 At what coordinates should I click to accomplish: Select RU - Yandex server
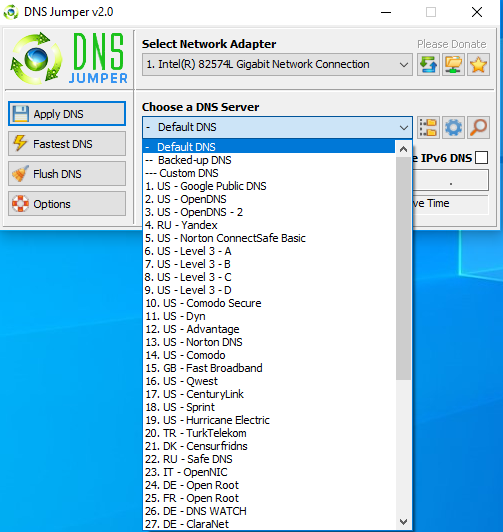pos(269,225)
